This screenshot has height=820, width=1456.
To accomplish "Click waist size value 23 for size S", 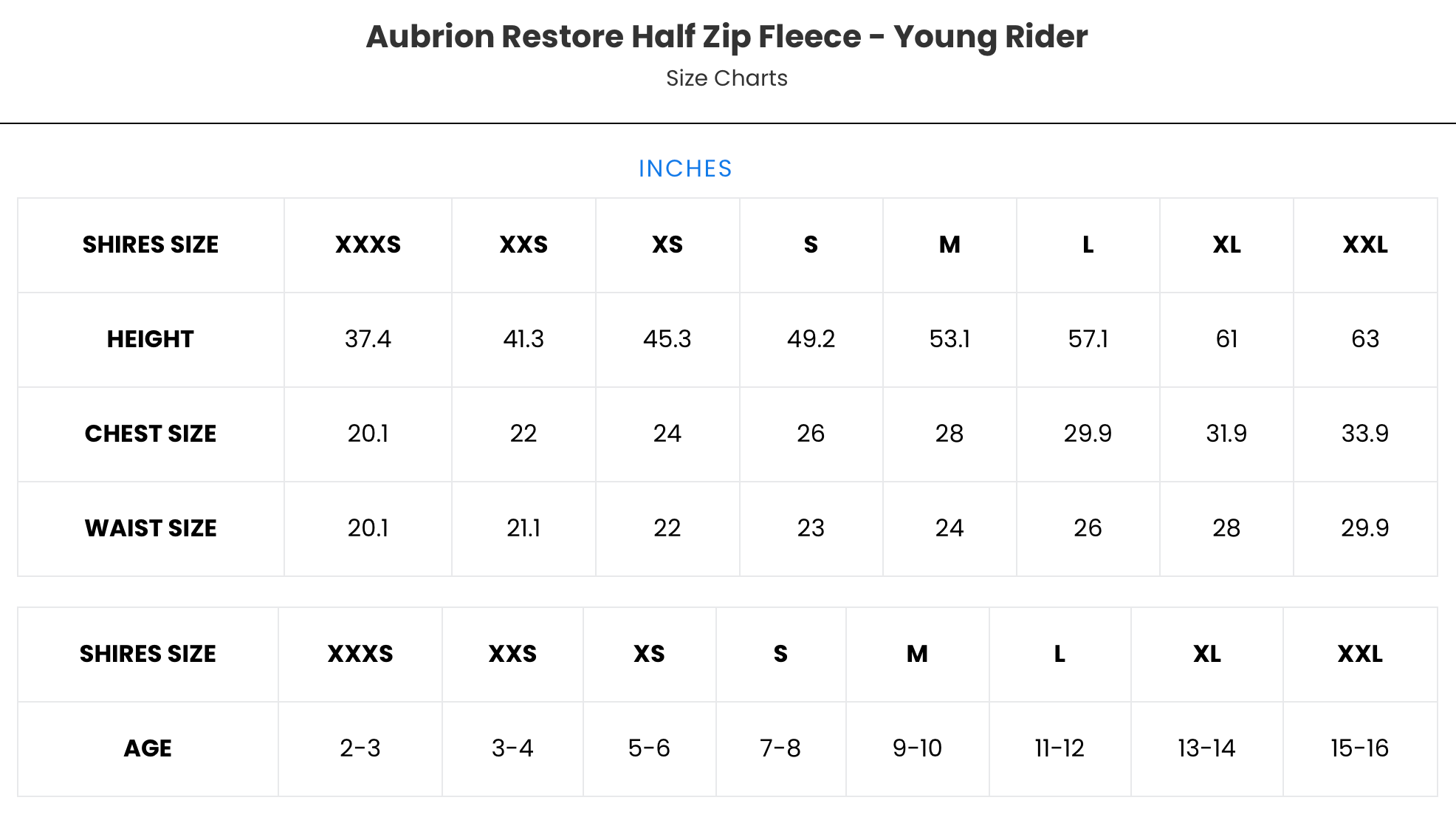I will [x=811, y=528].
